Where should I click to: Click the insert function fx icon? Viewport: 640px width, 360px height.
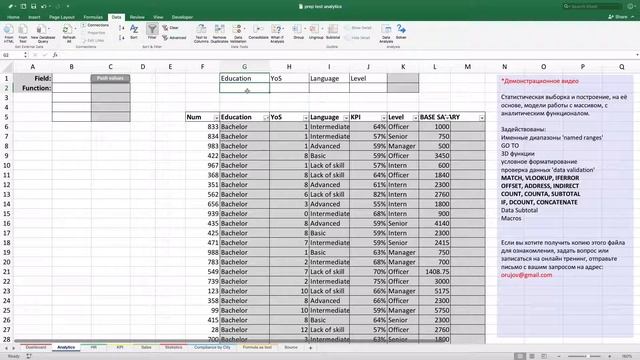coord(55,55)
